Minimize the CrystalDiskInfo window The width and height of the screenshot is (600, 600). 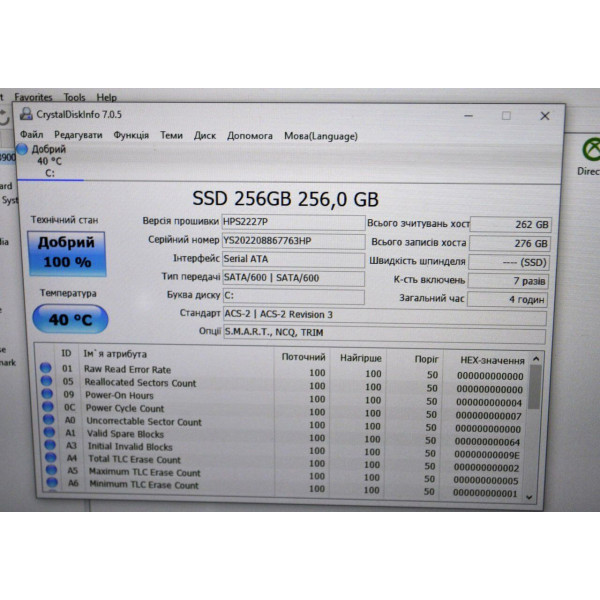pos(468,116)
